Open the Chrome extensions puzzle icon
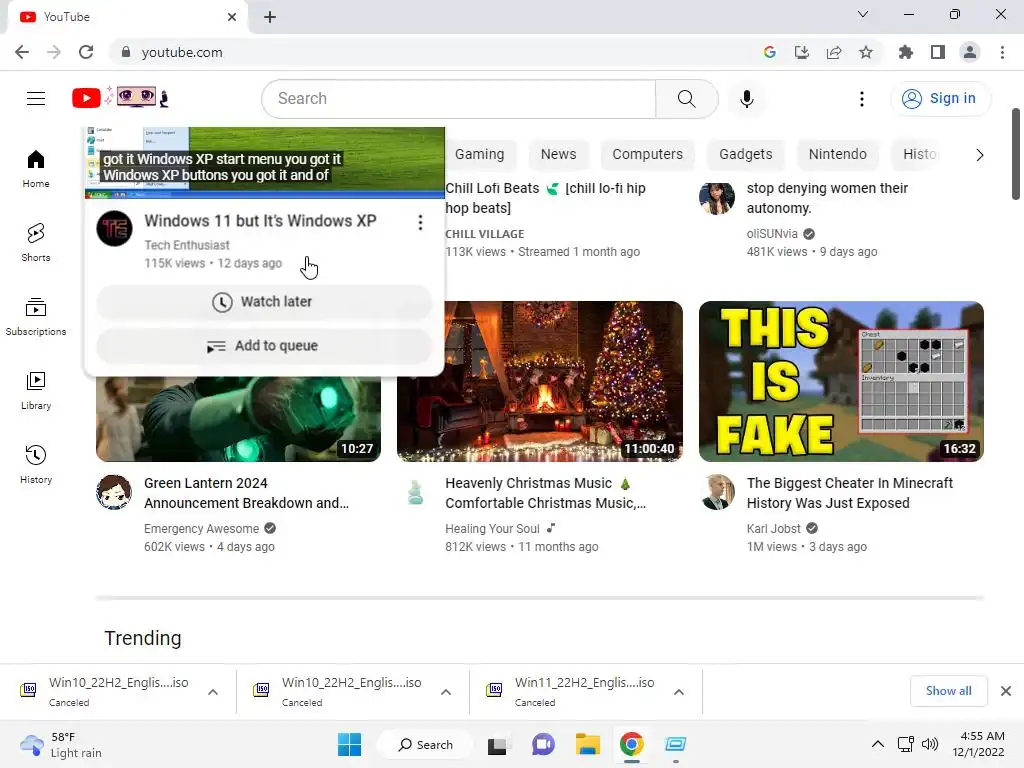Screen dimensions: 1024x768 (x=906, y=52)
